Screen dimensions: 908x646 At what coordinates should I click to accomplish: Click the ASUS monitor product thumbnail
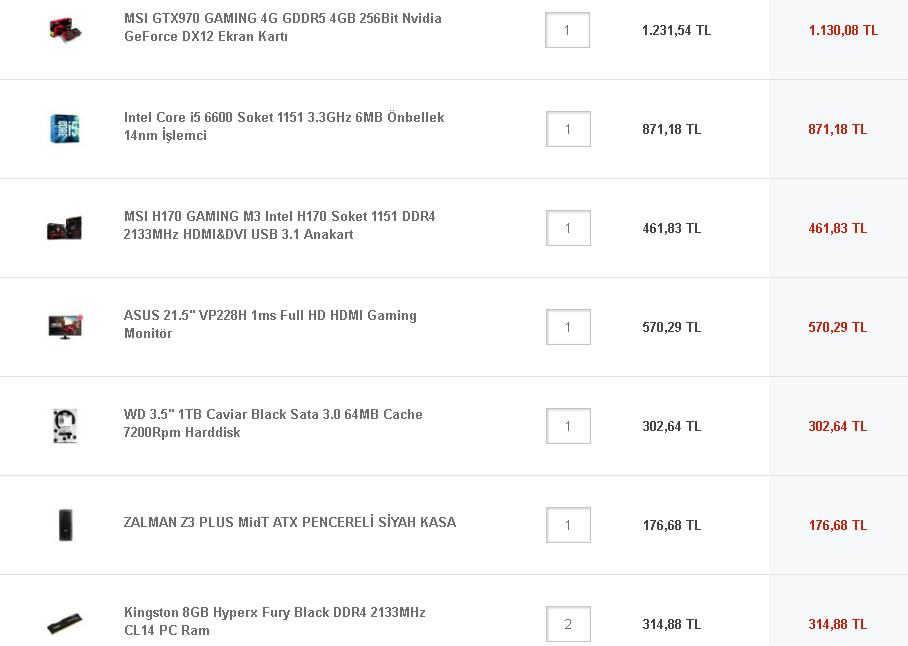coord(65,326)
